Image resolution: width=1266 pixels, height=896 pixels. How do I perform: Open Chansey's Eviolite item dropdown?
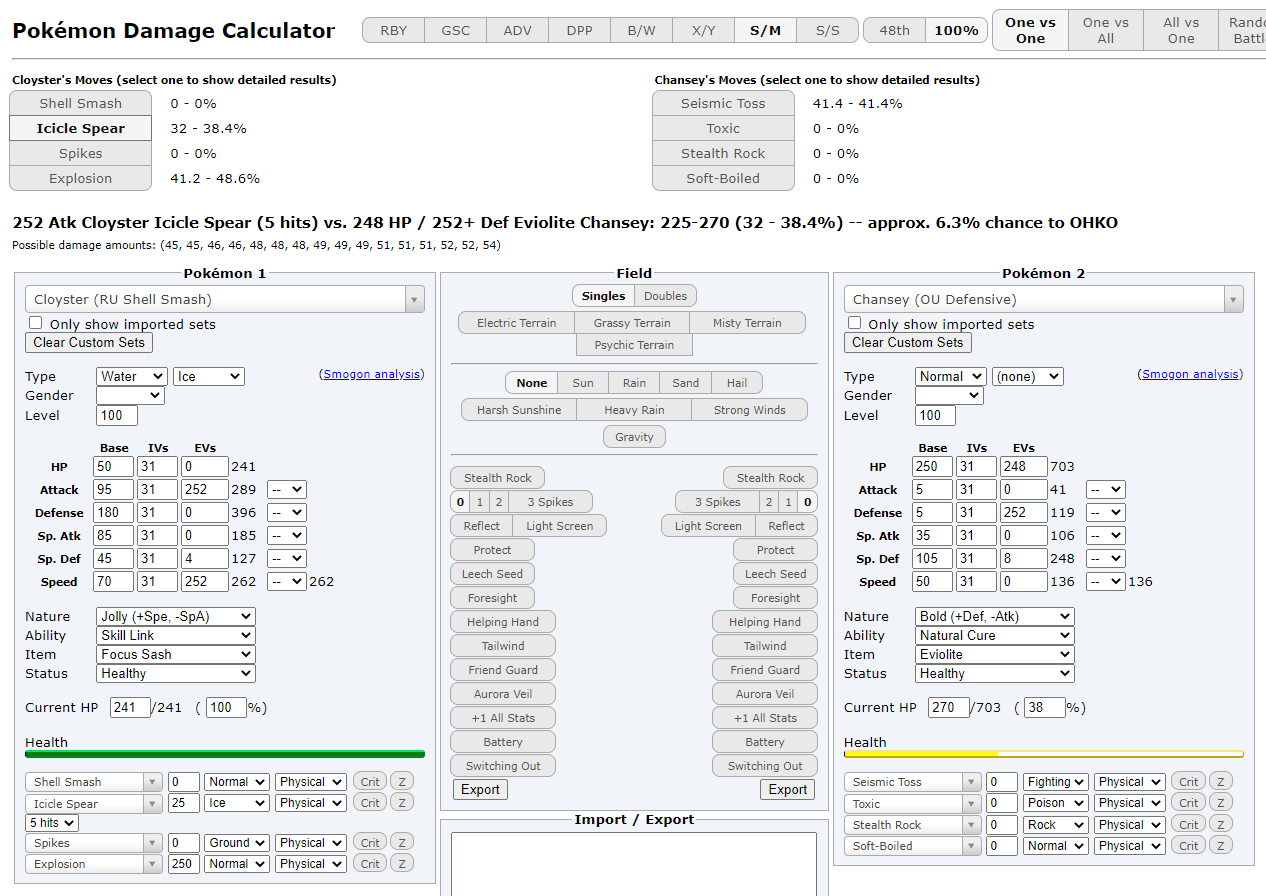tap(995, 655)
